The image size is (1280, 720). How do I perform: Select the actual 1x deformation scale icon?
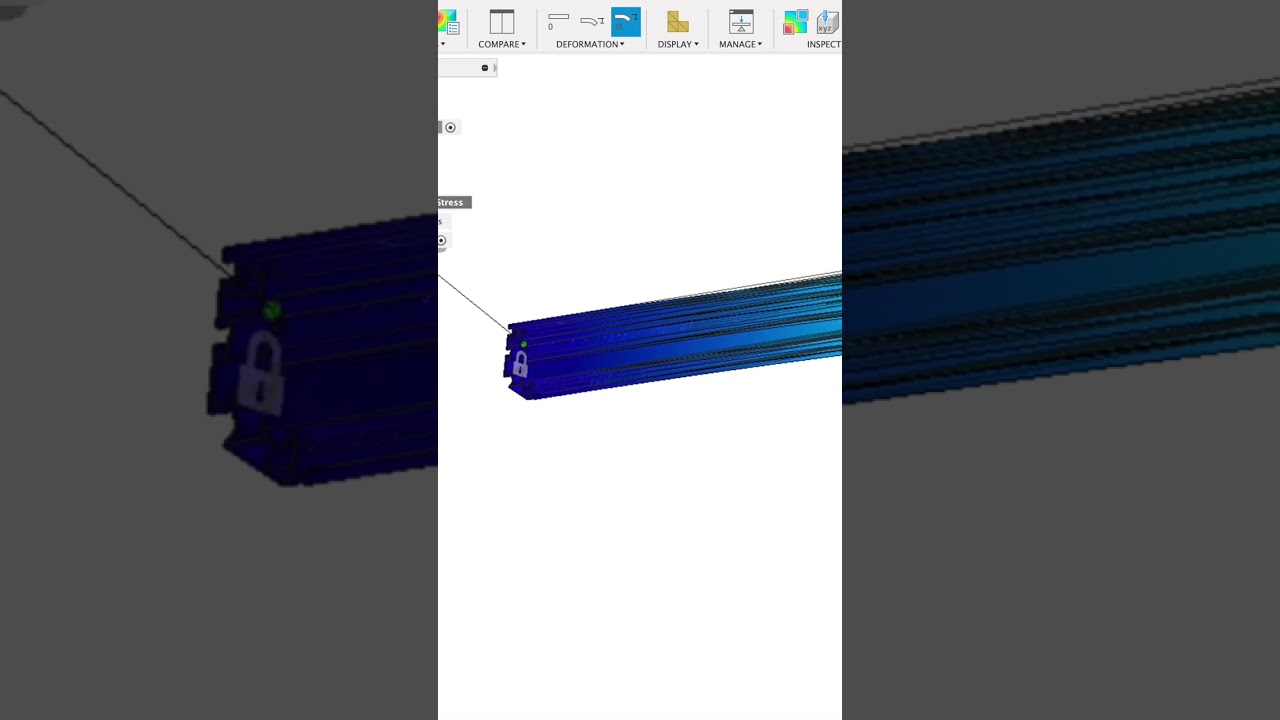(626, 22)
